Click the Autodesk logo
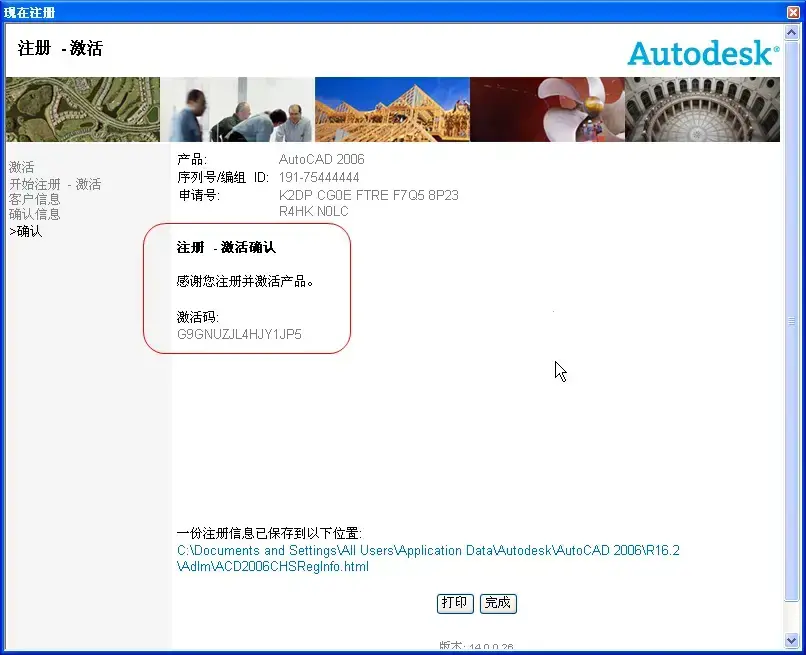This screenshot has width=806, height=655. (703, 53)
